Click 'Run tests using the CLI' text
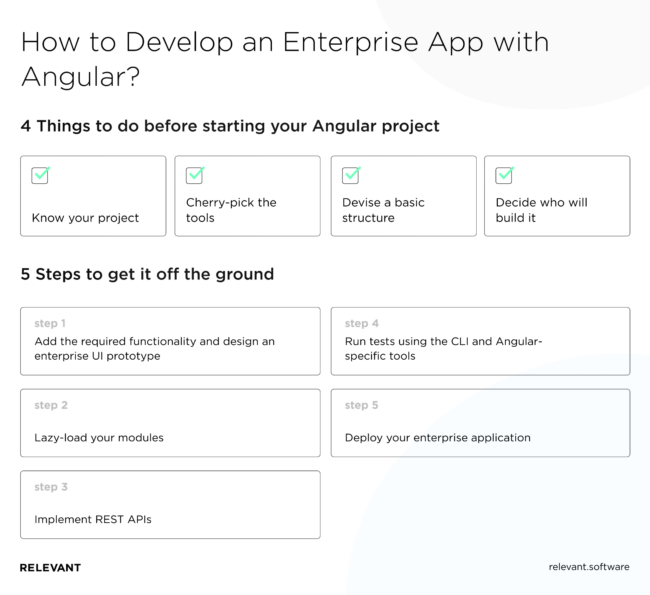This screenshot has width=650, height=595. coord(443,349)
